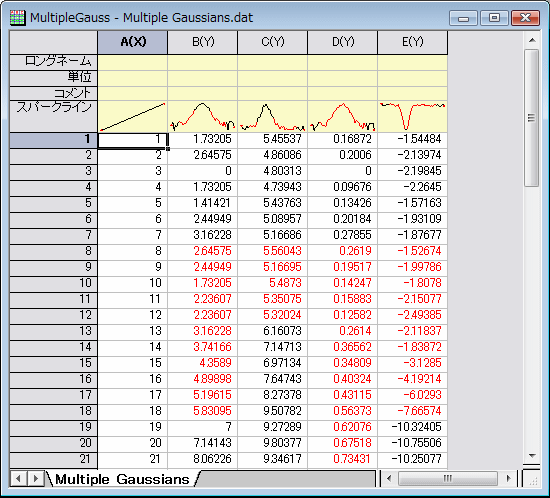This screenshot has height=498, width=550.
Task: Select column B(Y) header
Action: pyautogui.click(x=203, y=42)
